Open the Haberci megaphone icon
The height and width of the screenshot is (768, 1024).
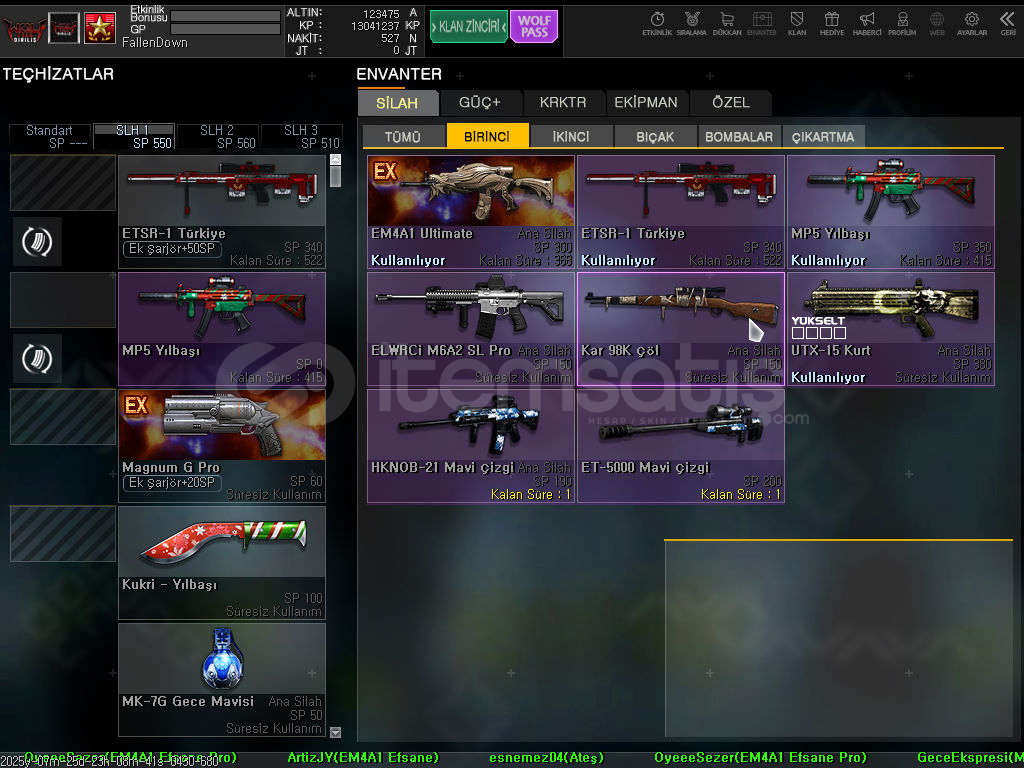[x=867, y=24]
